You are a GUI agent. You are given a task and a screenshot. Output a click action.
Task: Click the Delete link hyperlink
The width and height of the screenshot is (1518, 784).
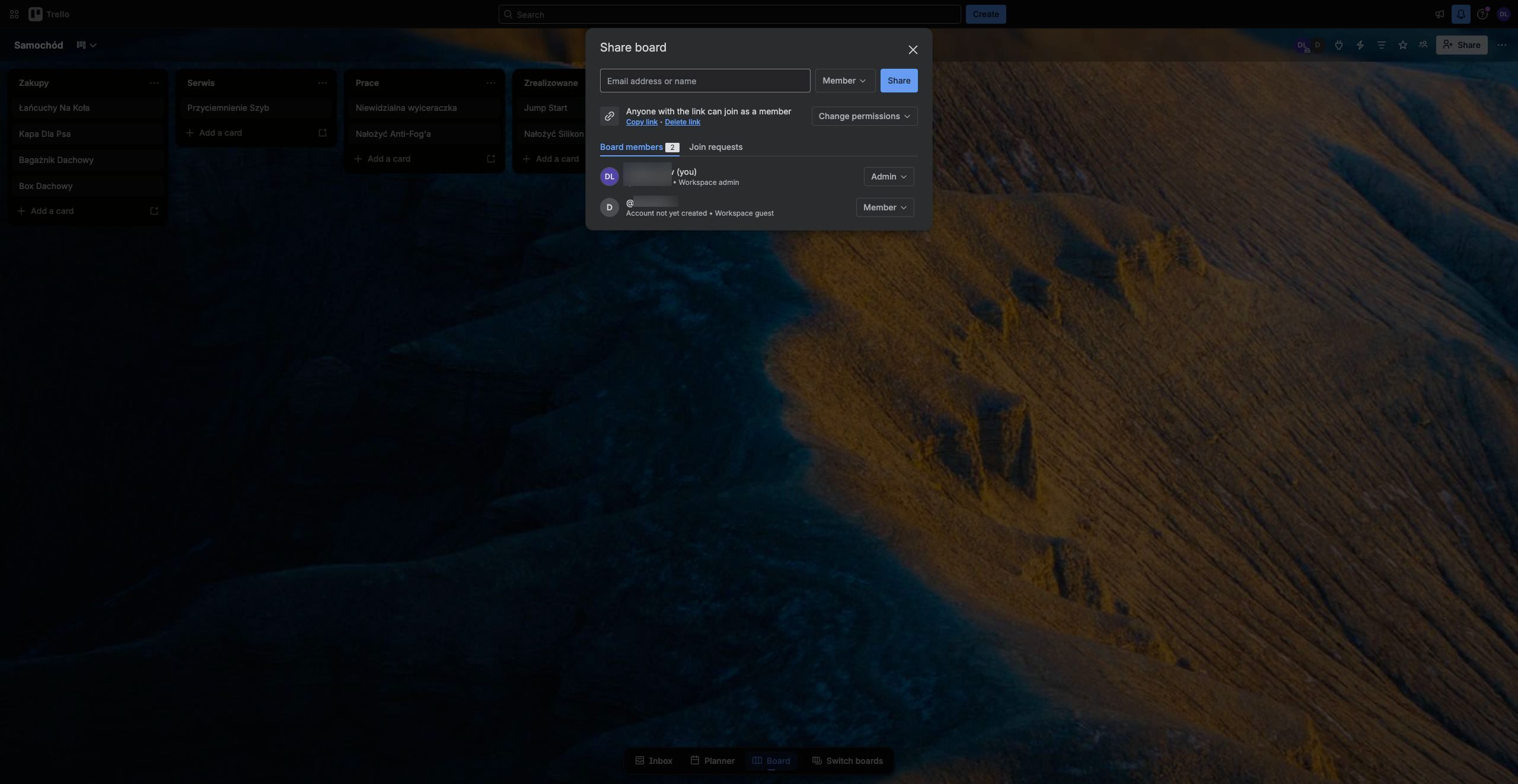tap(683, 122)
